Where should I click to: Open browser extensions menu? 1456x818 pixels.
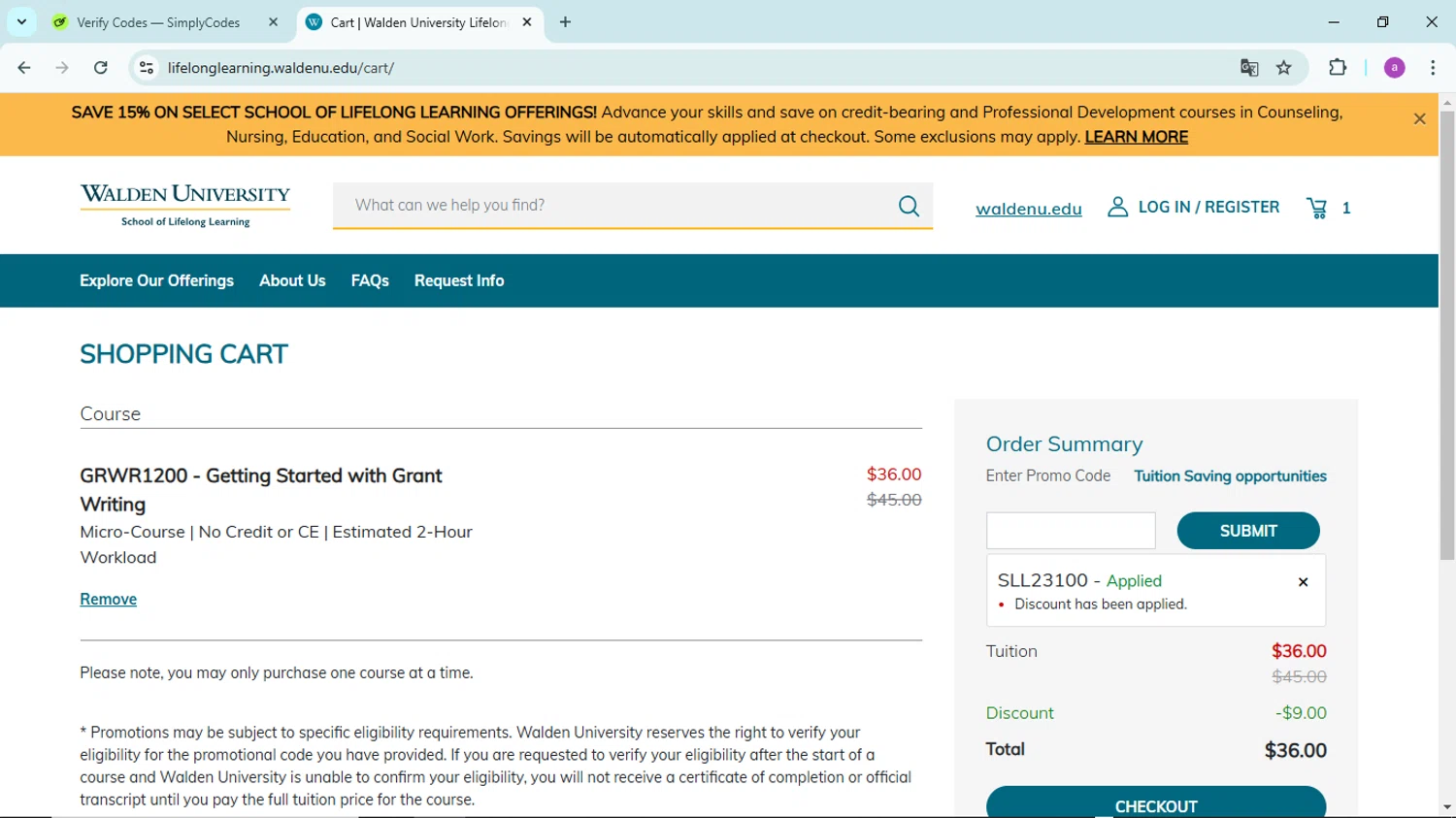1338,68
